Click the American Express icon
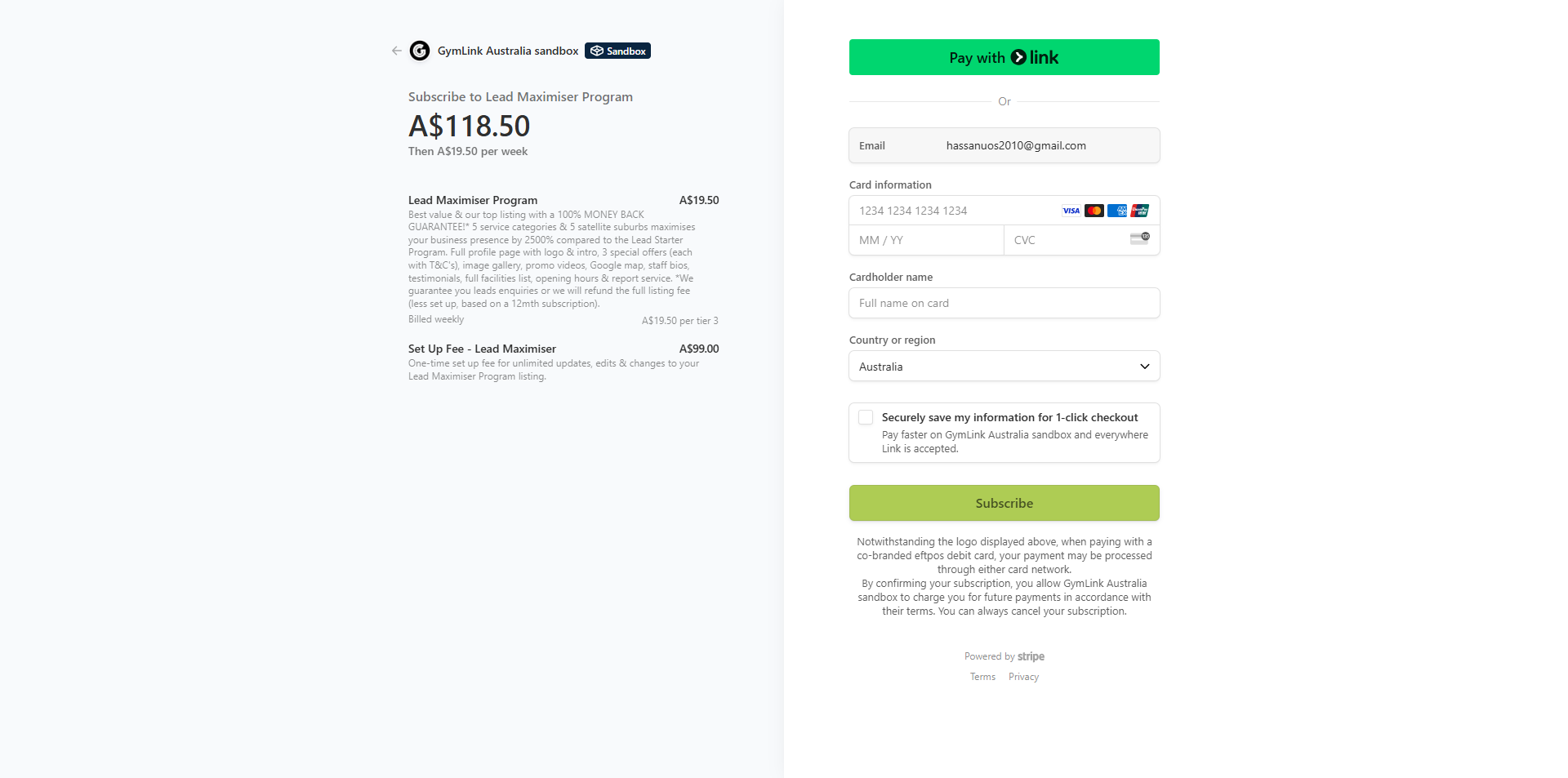The width and height of the screenshot is (1568, 778). pyautogui.click(x=1117, y=211)
